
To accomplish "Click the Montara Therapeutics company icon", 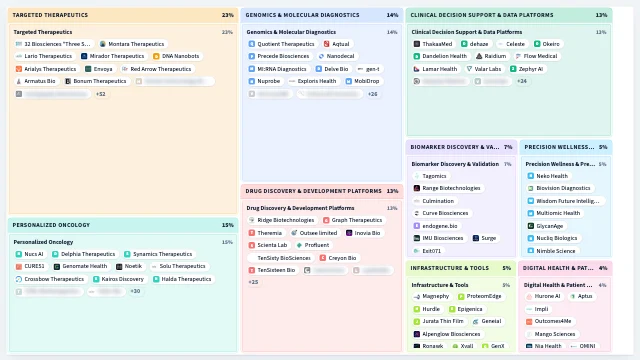I will click(x=103, y=44).
